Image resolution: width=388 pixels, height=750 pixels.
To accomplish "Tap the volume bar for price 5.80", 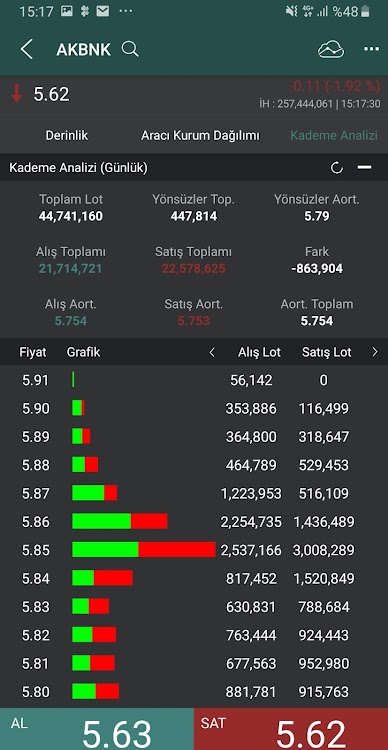I will 96,691.
